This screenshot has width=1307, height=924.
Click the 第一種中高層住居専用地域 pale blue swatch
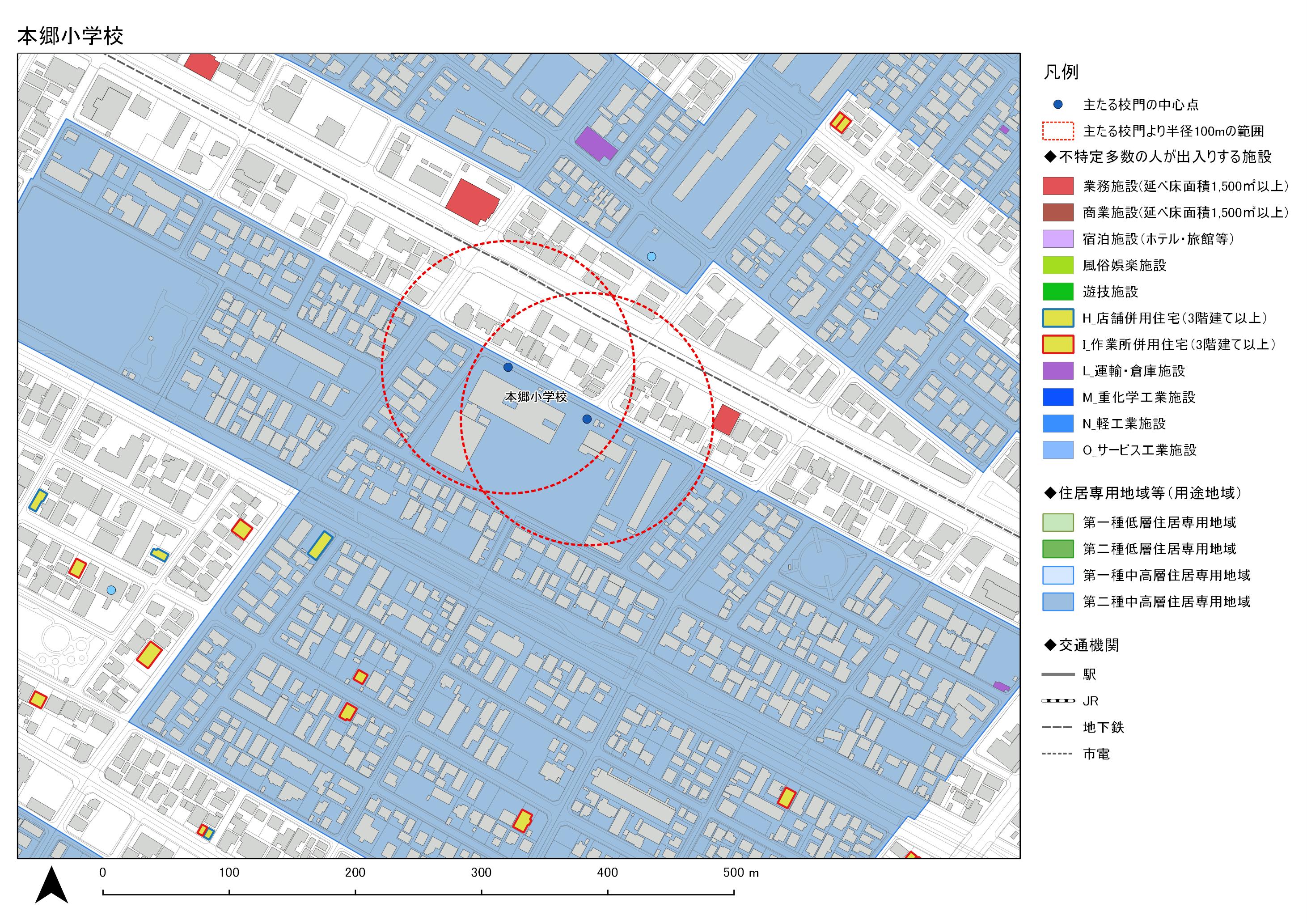point(1057,575)
